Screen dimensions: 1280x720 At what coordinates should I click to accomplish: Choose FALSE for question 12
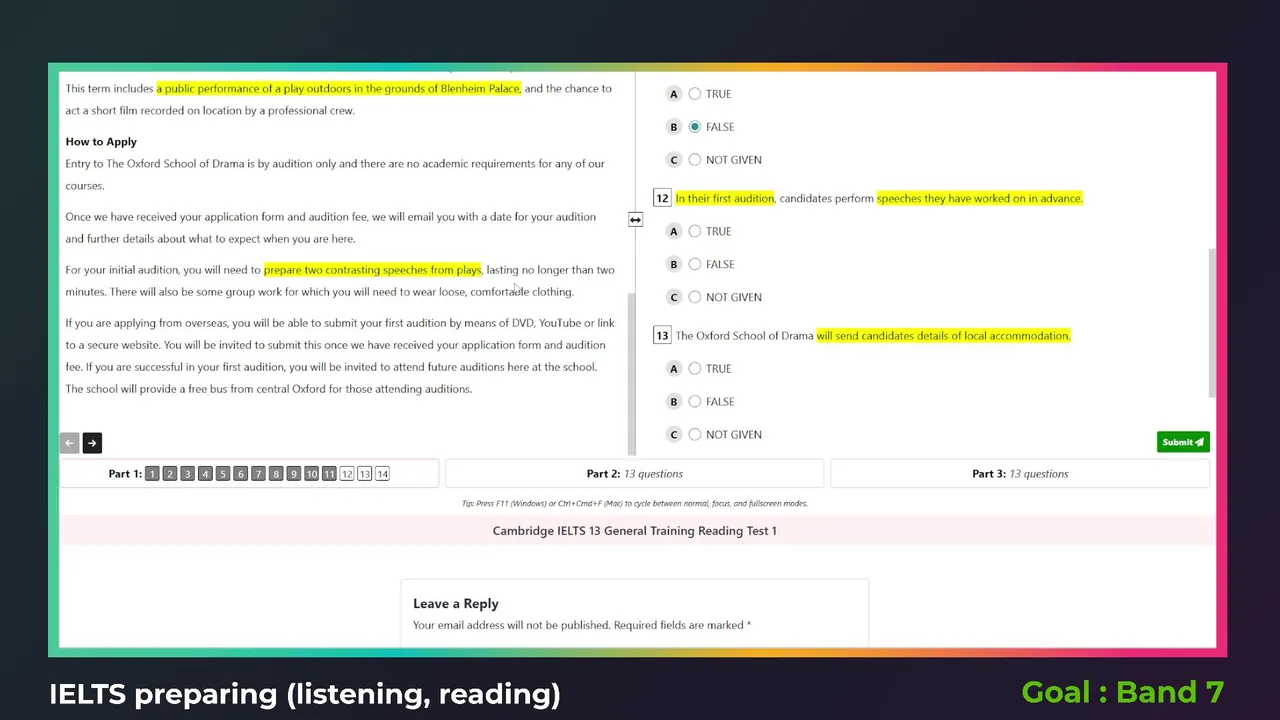(695, 264)
